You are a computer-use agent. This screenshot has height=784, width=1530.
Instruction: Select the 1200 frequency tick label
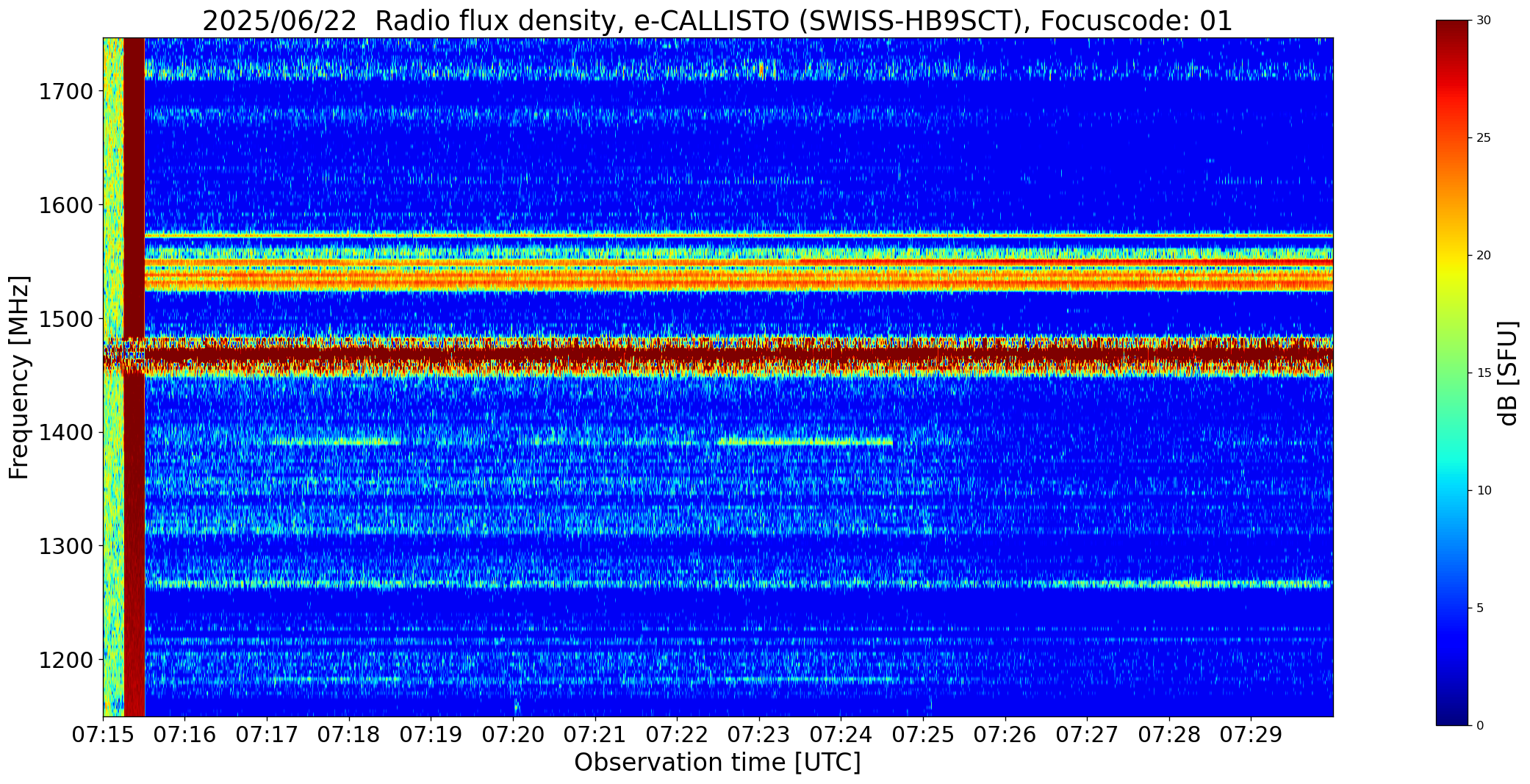pyautogui.click(x=65, y=660)
